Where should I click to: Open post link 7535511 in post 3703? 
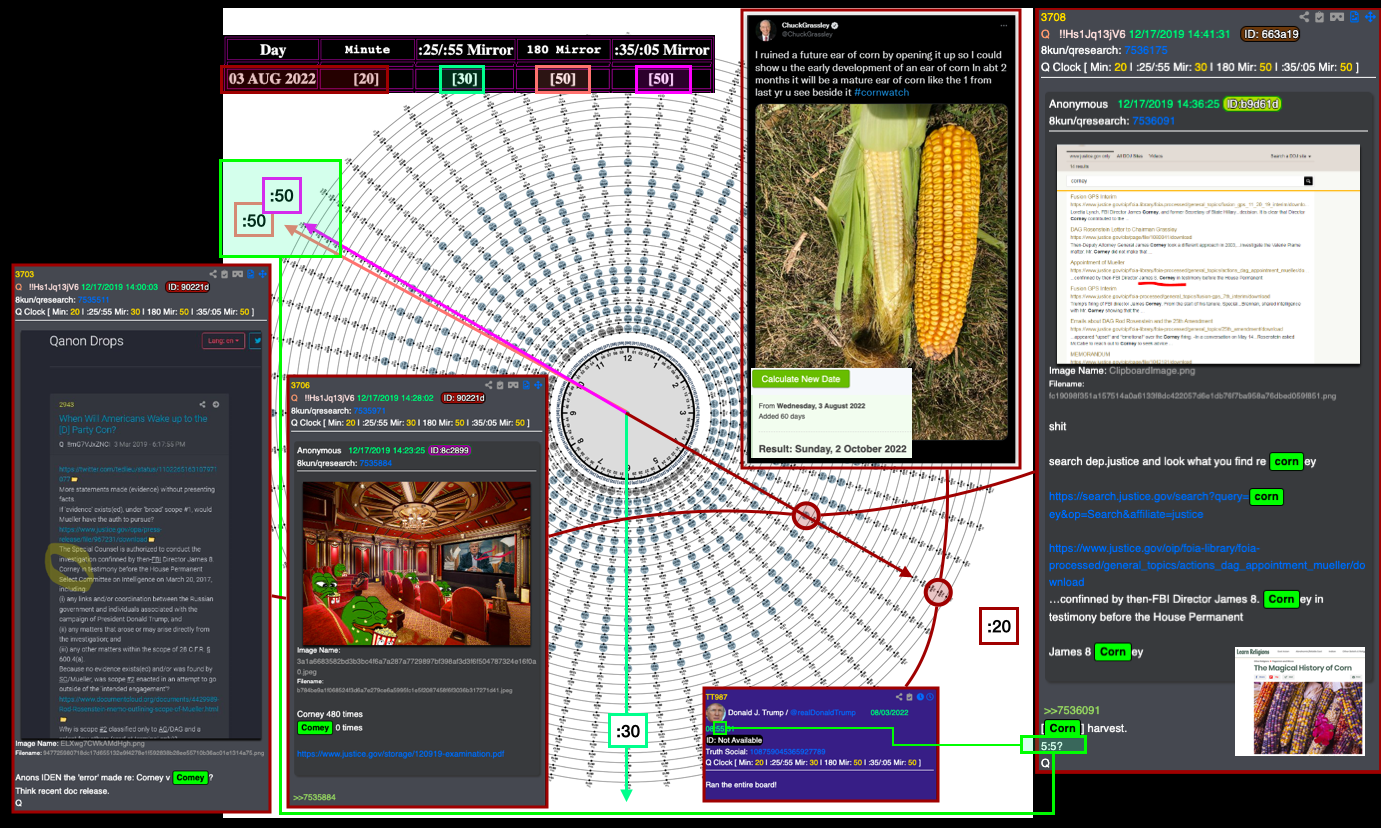tap(93, 300)
